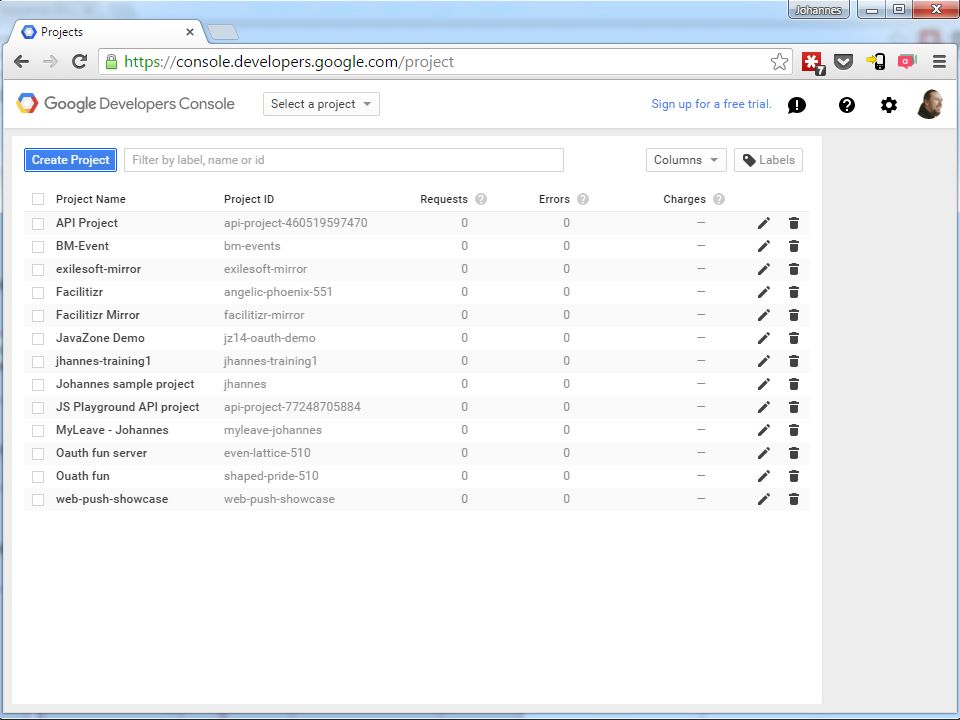Open the user avatar account menu
960x720 pixels.
pyautogui.click(x=930, y=104)
